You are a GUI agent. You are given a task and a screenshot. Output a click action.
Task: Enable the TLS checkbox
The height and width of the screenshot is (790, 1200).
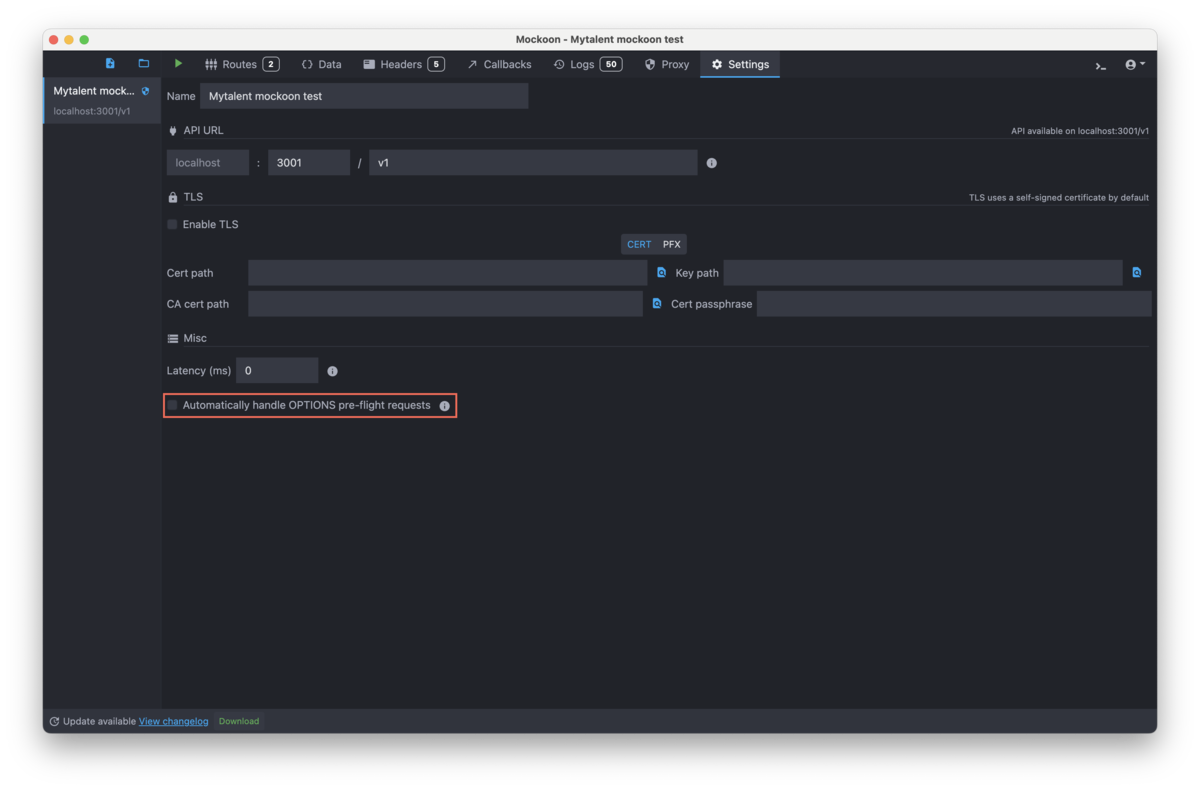(172, 225)
